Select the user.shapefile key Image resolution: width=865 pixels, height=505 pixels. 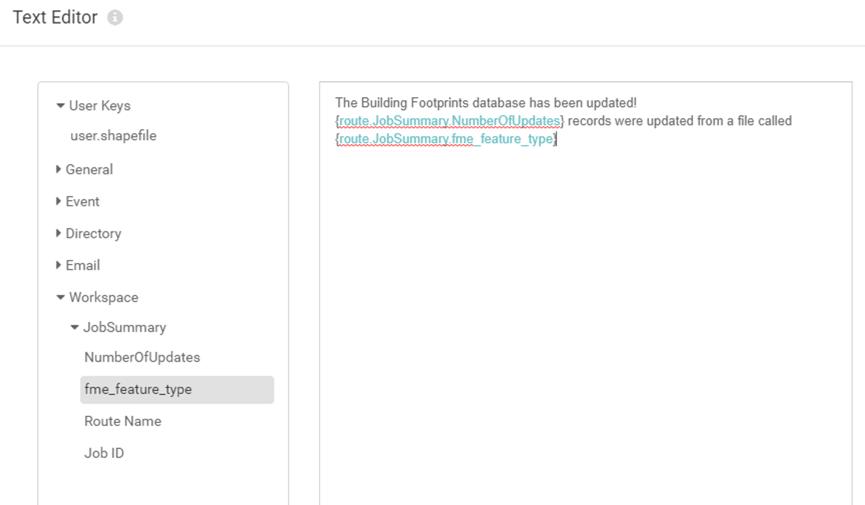pyautogui.click(x=113, y=136)
